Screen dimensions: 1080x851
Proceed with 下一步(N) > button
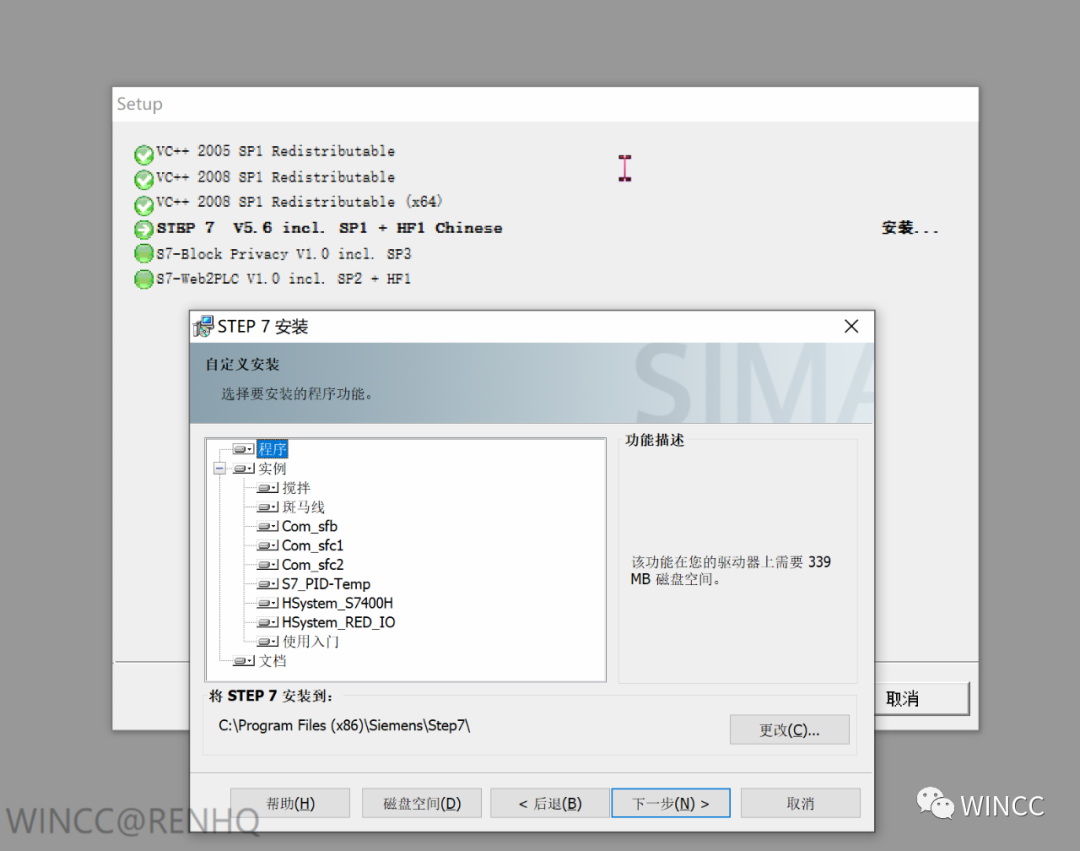coord(671,803)
